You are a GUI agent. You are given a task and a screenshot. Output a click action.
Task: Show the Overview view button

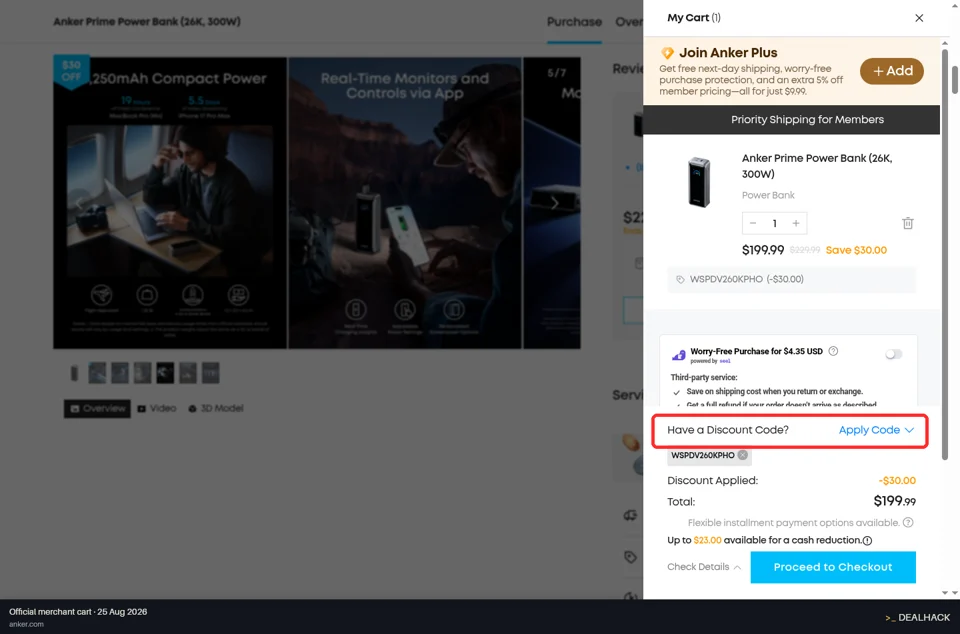tap(97, 409)
